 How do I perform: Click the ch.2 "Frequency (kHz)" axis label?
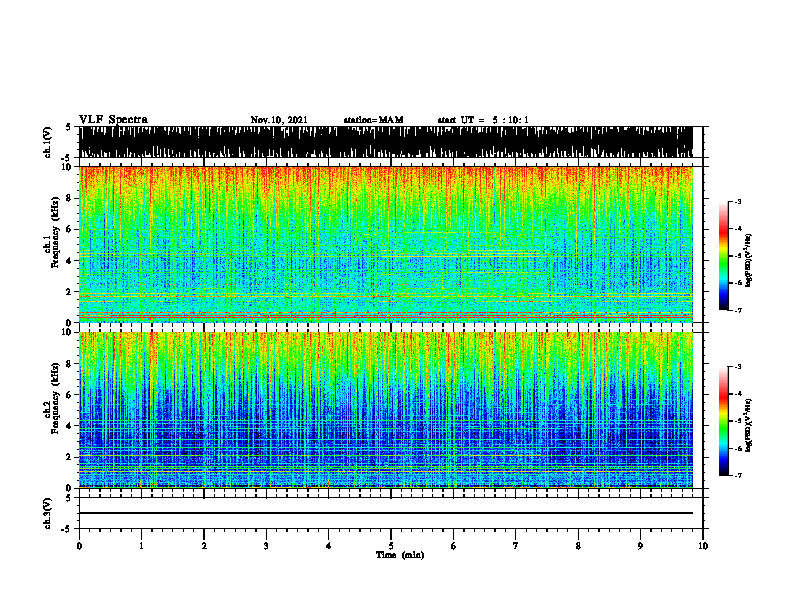[x=55, y=398]
